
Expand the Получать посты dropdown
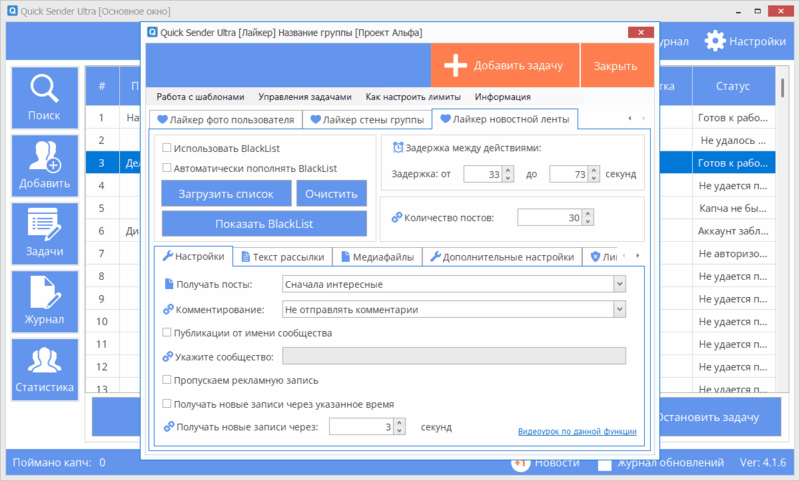point(620,285)
